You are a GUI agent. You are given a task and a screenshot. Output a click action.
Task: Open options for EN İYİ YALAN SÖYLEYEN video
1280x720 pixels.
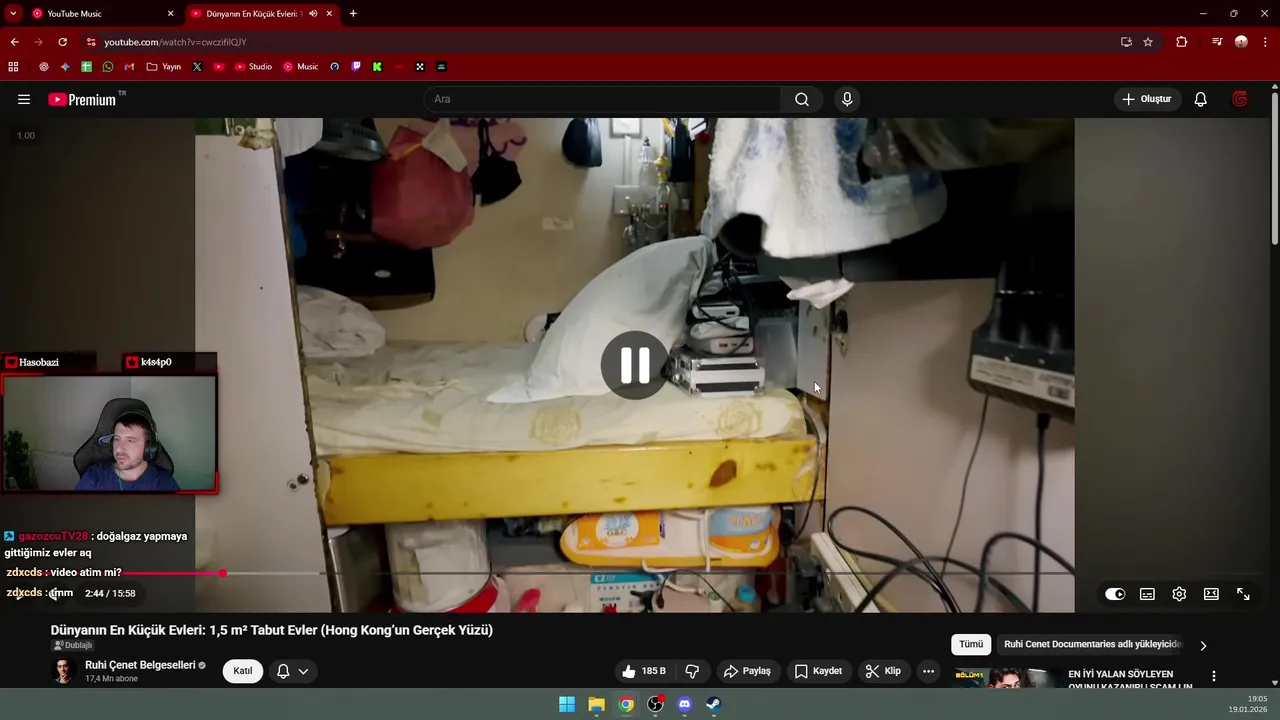point(1214,677)
